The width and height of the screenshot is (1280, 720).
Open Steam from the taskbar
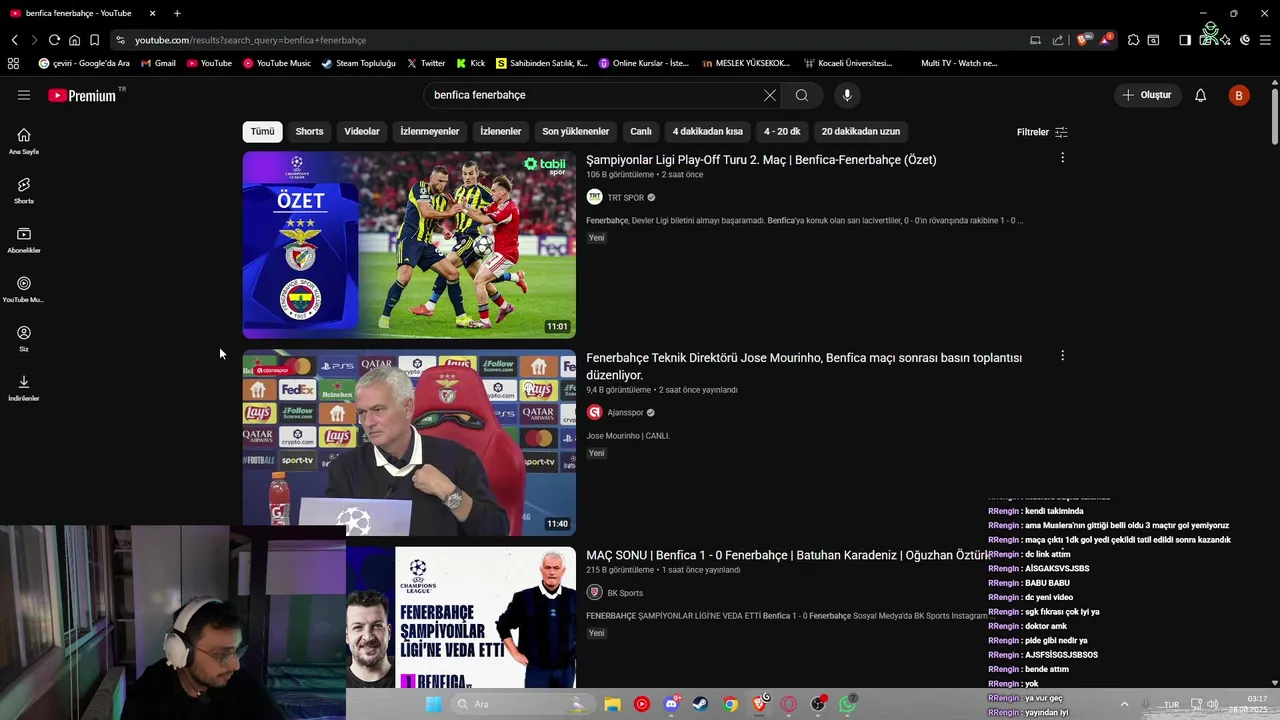pyautogui.click(x=700, y=704)
